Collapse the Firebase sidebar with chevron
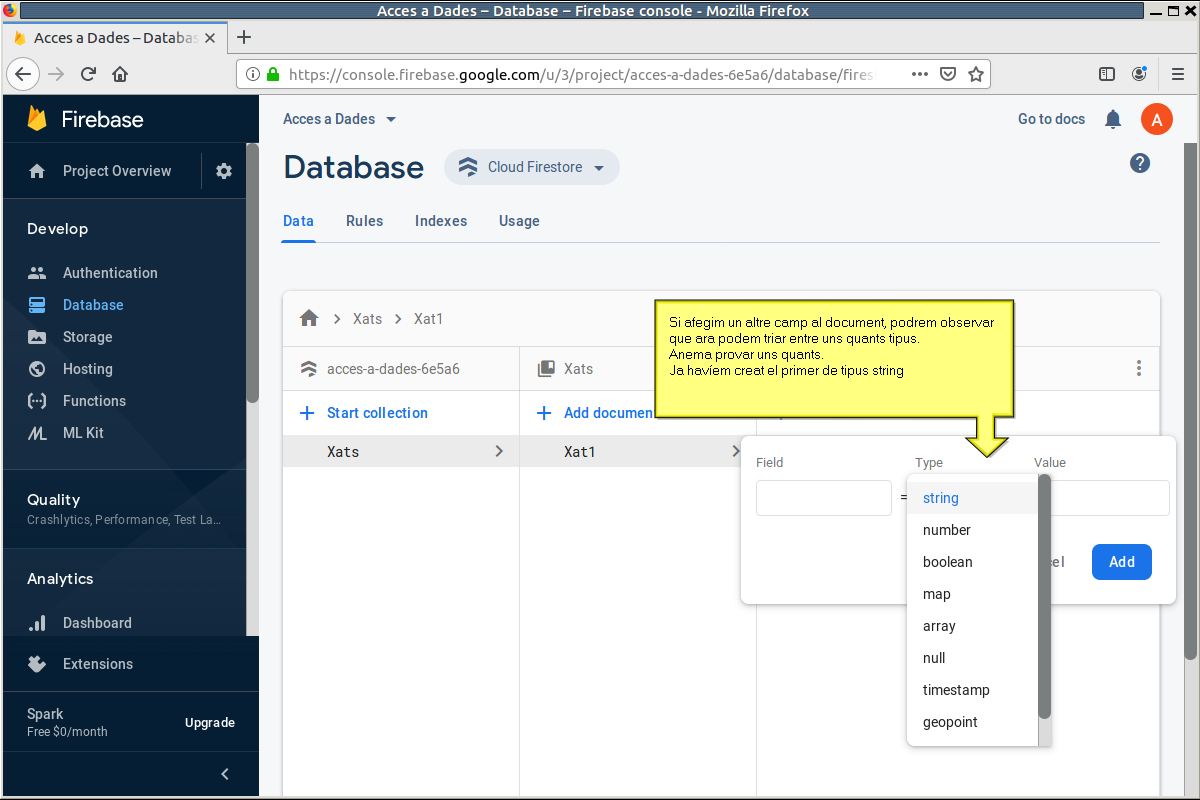 [225, 774]
